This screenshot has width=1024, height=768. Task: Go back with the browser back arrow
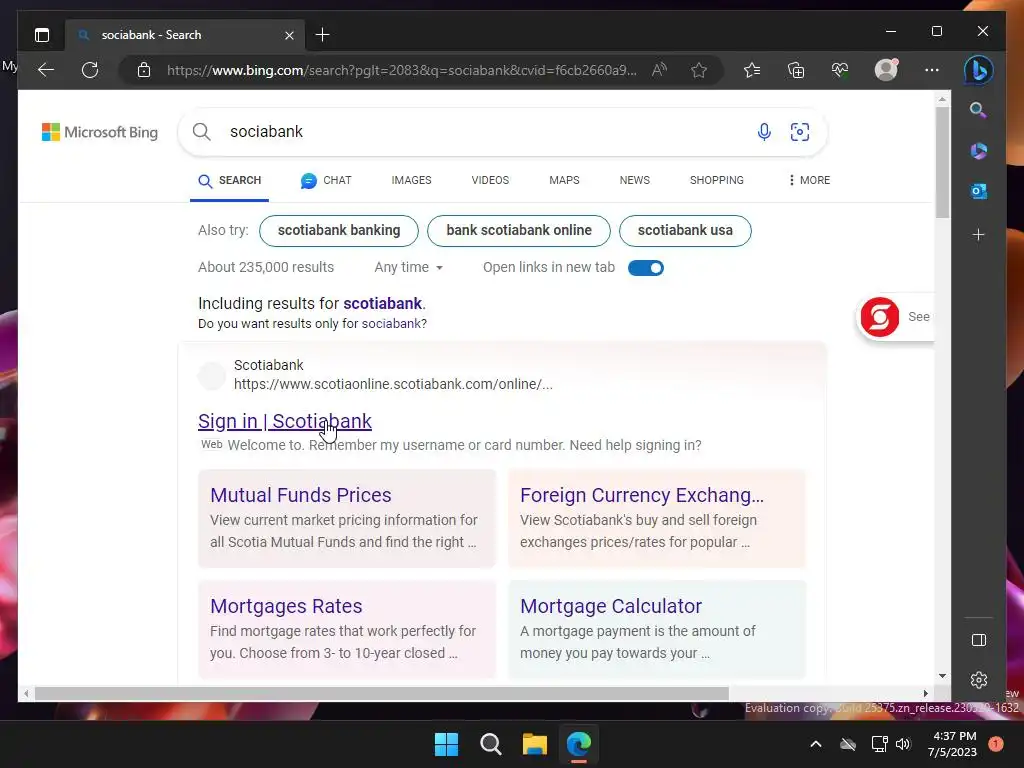(46, 70)
